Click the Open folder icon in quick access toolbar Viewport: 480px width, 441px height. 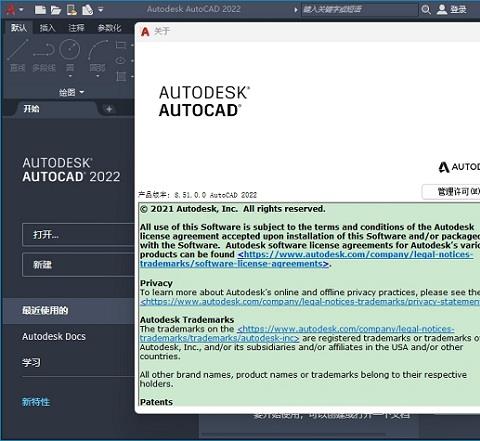click(x=56, y=10)
